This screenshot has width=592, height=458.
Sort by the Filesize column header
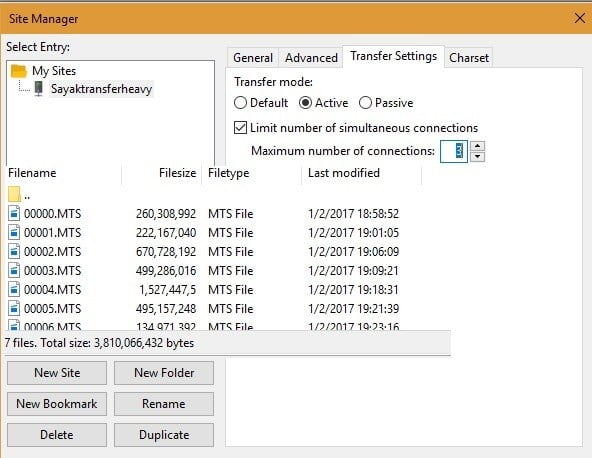pos(177,173)
